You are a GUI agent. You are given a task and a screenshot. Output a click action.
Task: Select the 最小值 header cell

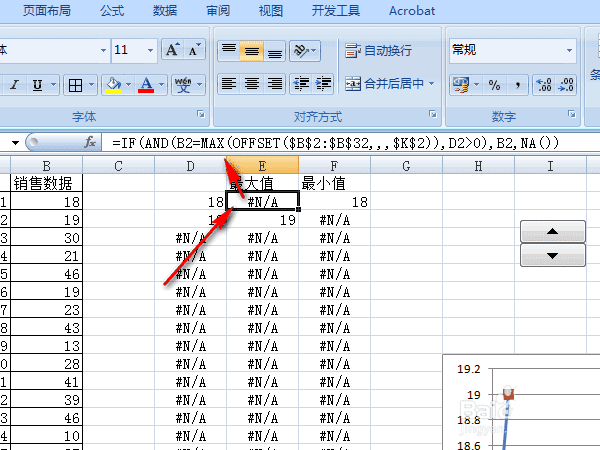pyautogui.click(x=334, y=183)
